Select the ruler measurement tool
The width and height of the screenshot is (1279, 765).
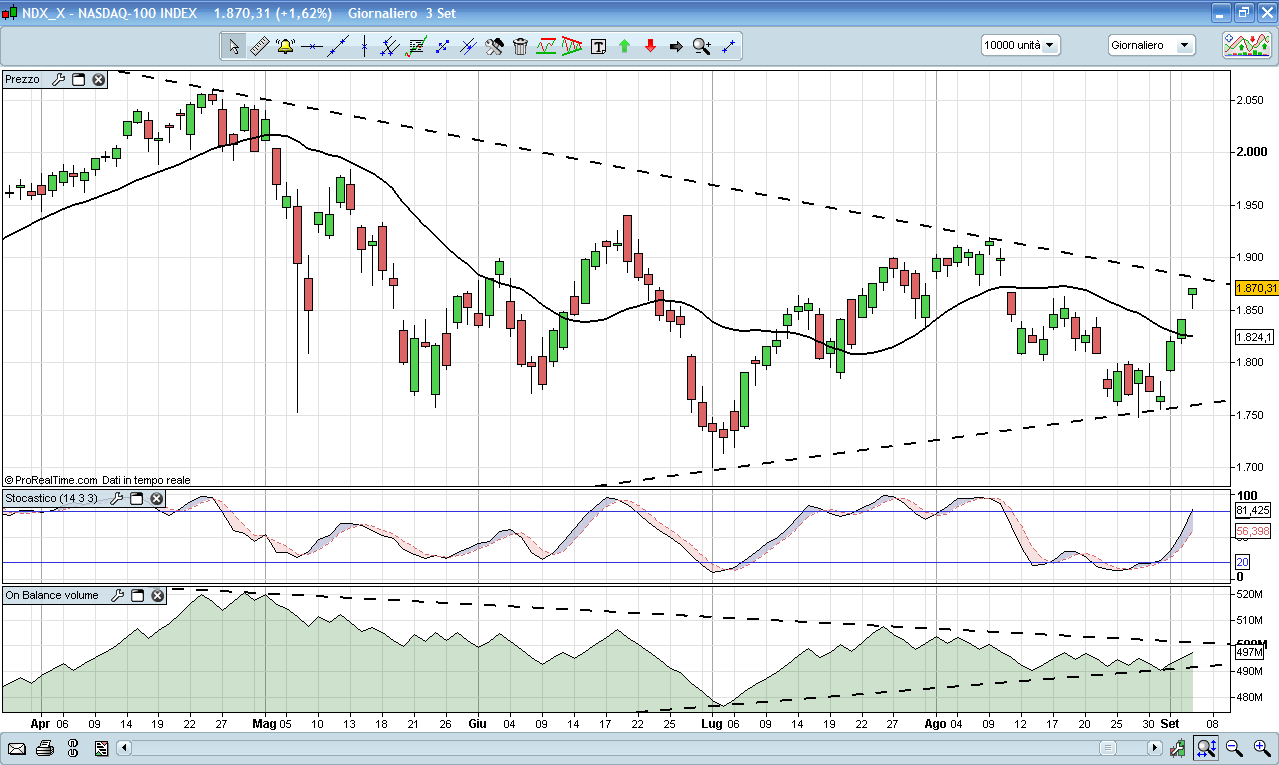(x=259, y=46)
